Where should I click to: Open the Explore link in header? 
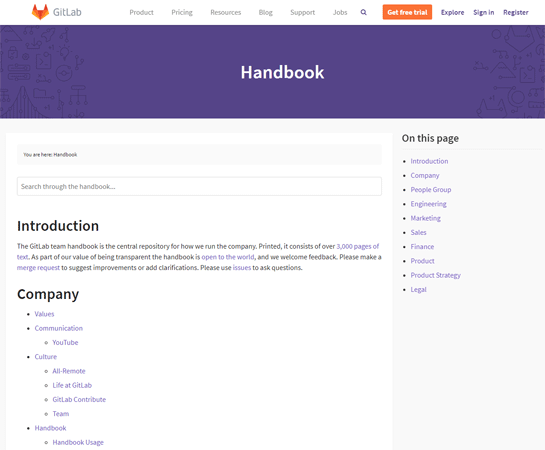coord(453,13)
